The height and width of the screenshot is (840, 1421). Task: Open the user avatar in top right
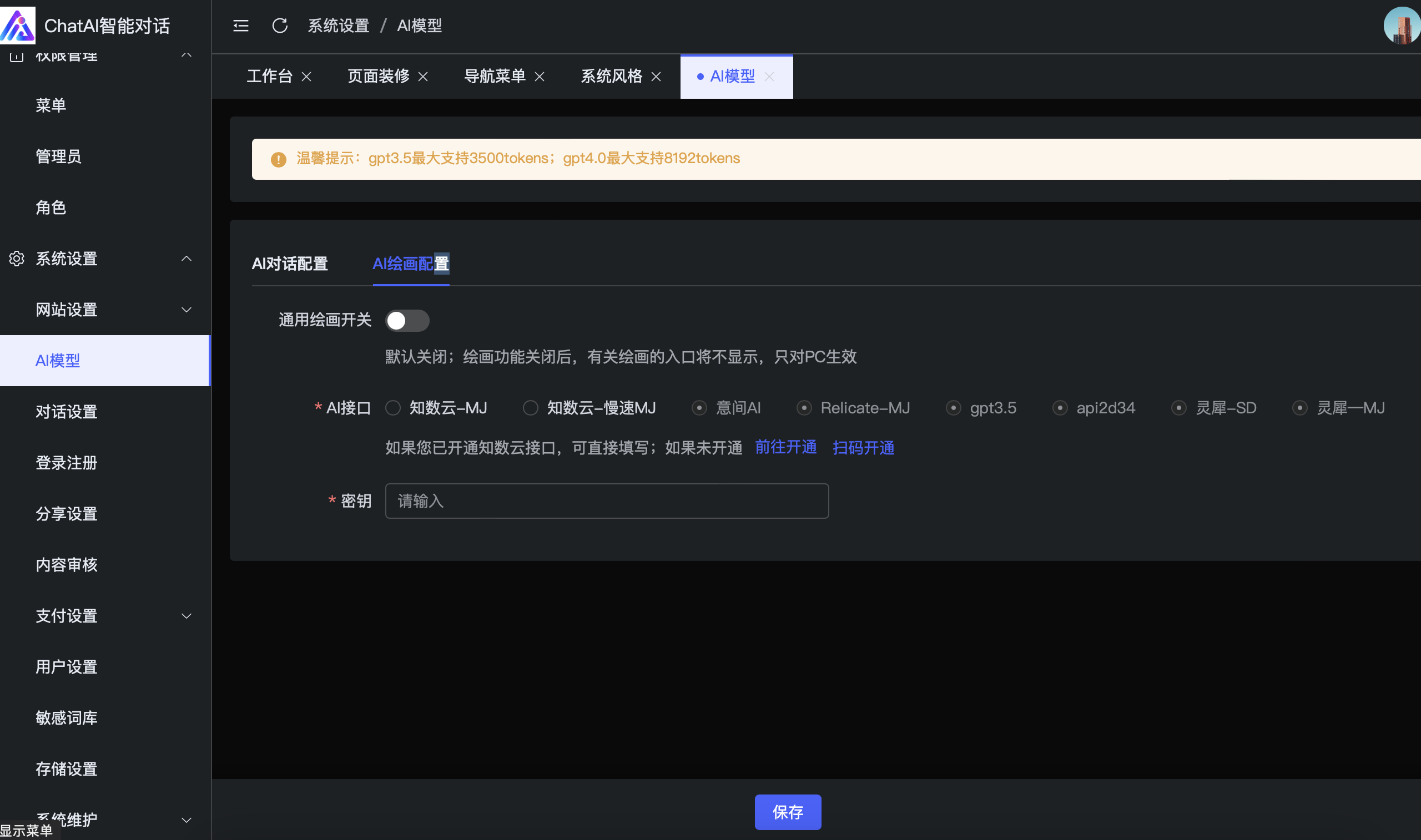[1402, 26]
